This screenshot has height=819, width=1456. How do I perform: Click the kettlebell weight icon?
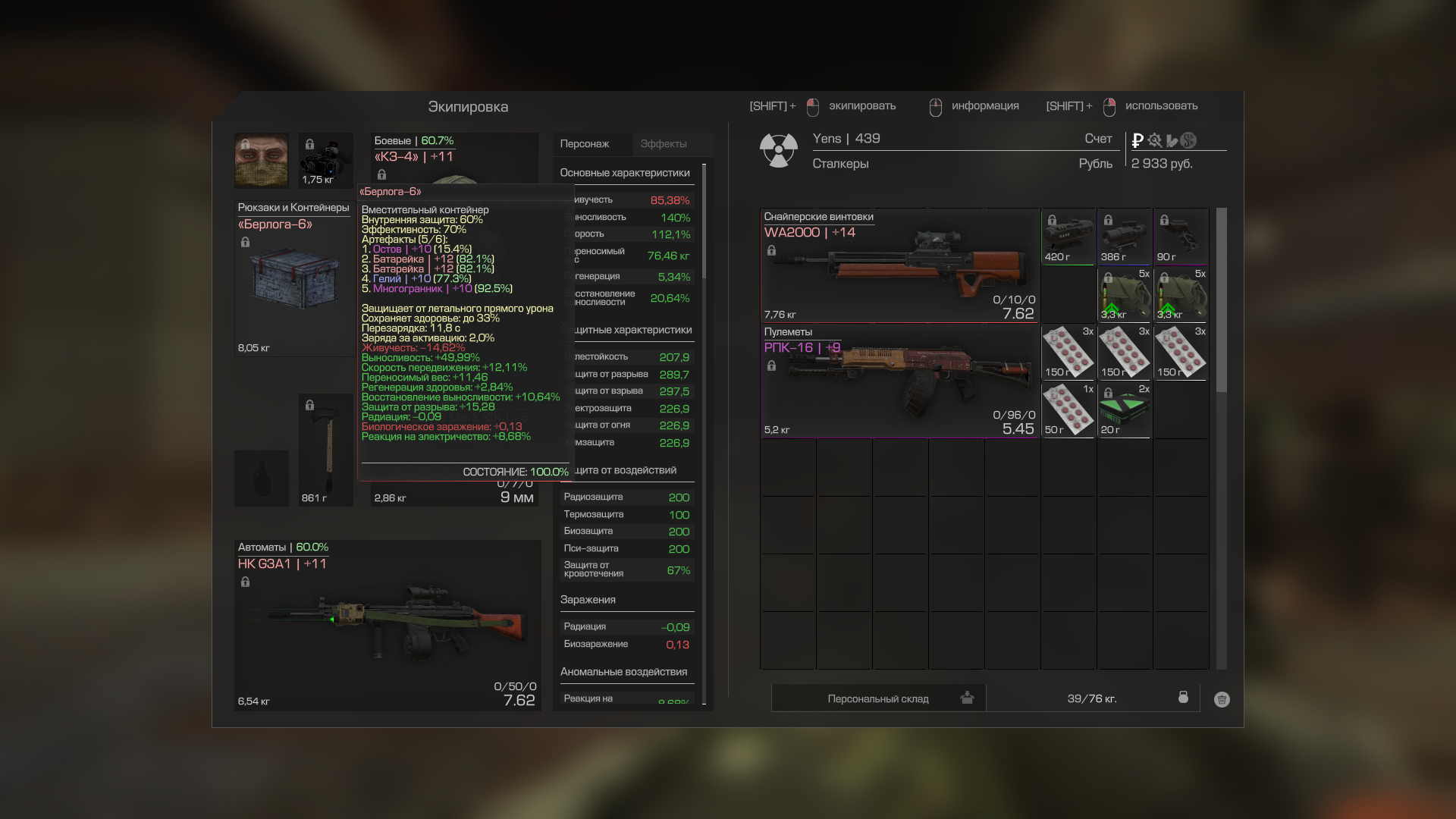(1183, 697)
